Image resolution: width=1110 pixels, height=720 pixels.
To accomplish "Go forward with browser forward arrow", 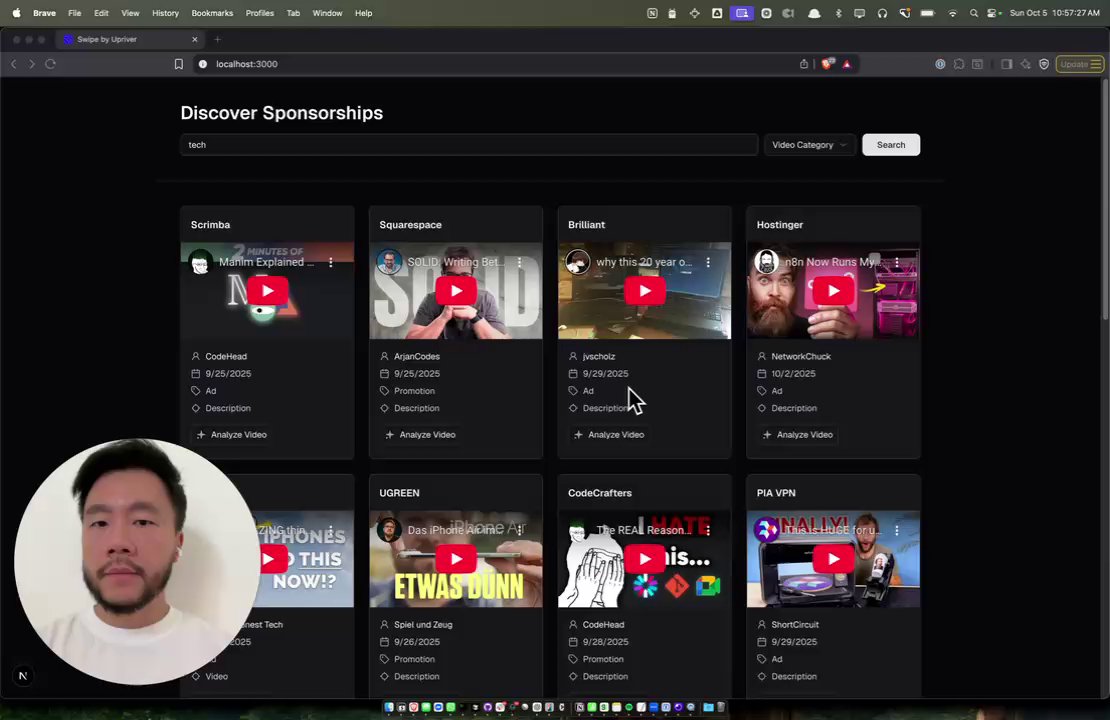I will 31,64.
